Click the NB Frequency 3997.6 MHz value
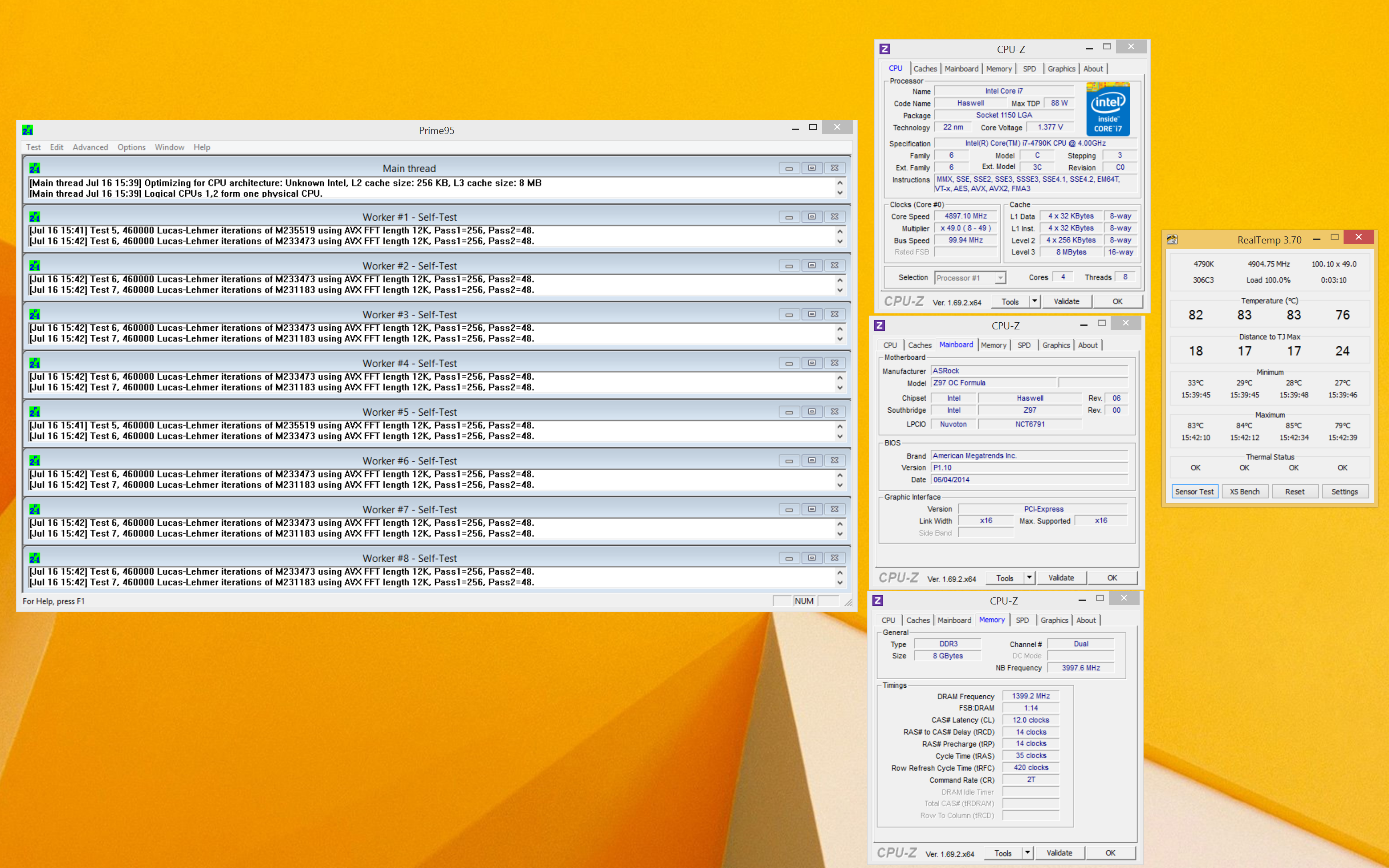 (x=1081, y=668)
